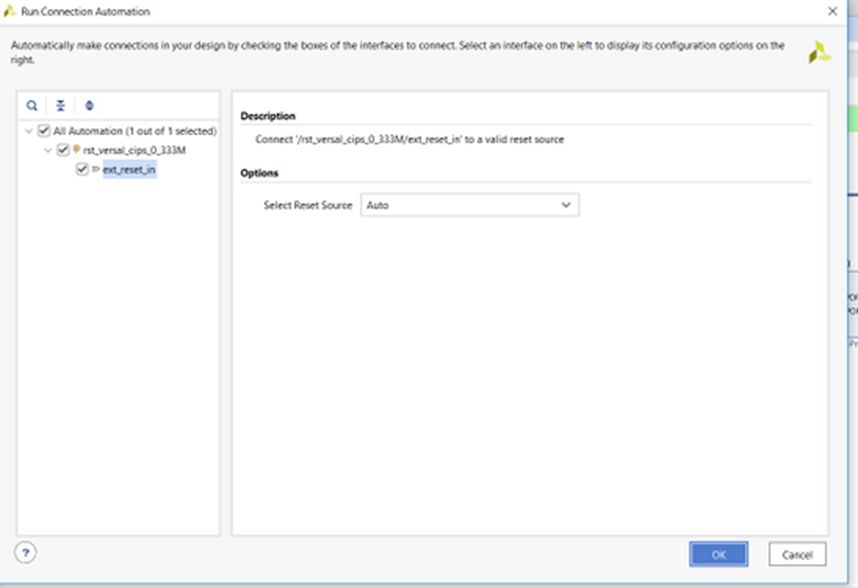
Task: Close the Run Connection Automation dialog
Action: tap(833, 11)
